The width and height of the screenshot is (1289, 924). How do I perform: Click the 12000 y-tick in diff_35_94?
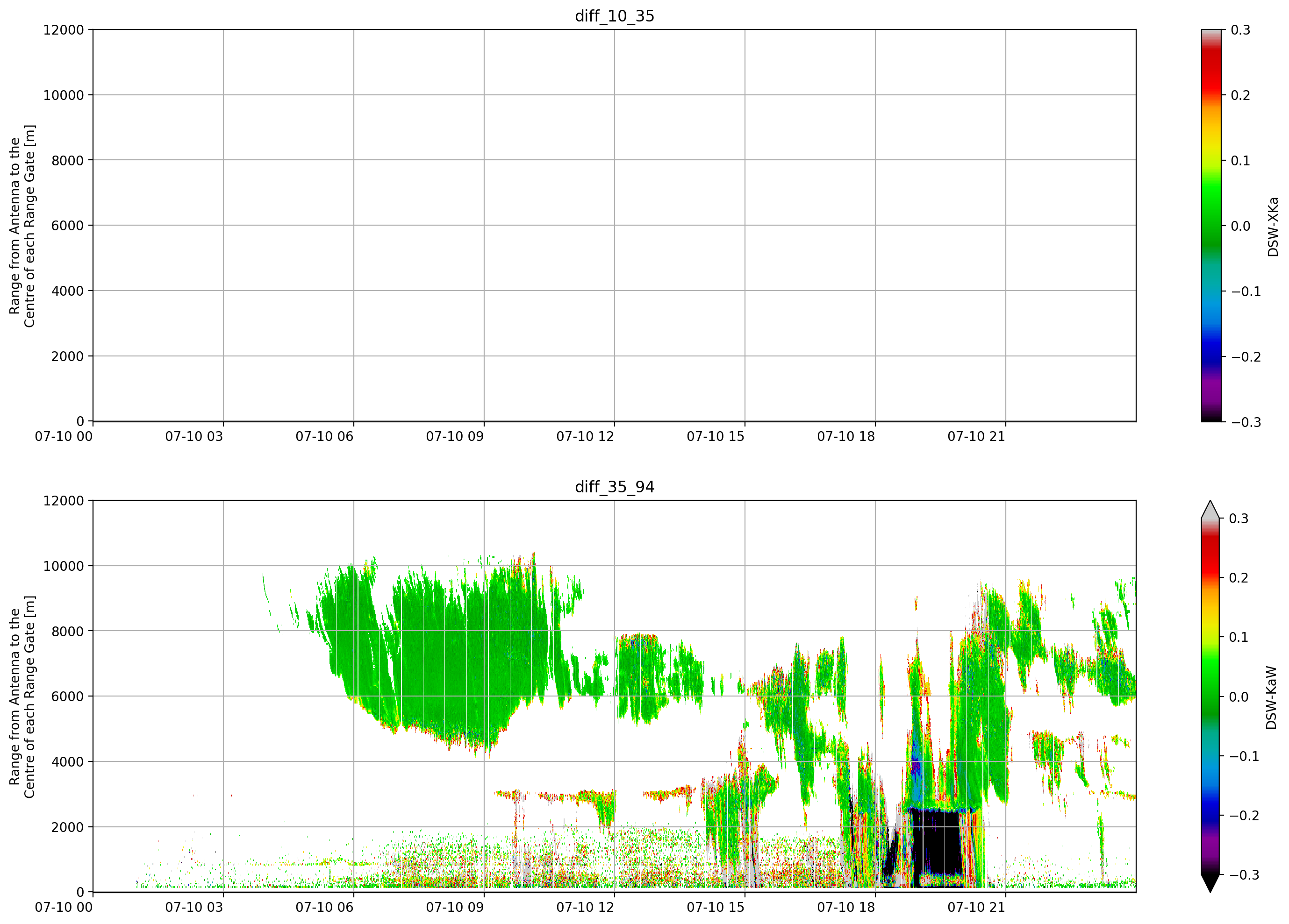(x=64, y=500)
